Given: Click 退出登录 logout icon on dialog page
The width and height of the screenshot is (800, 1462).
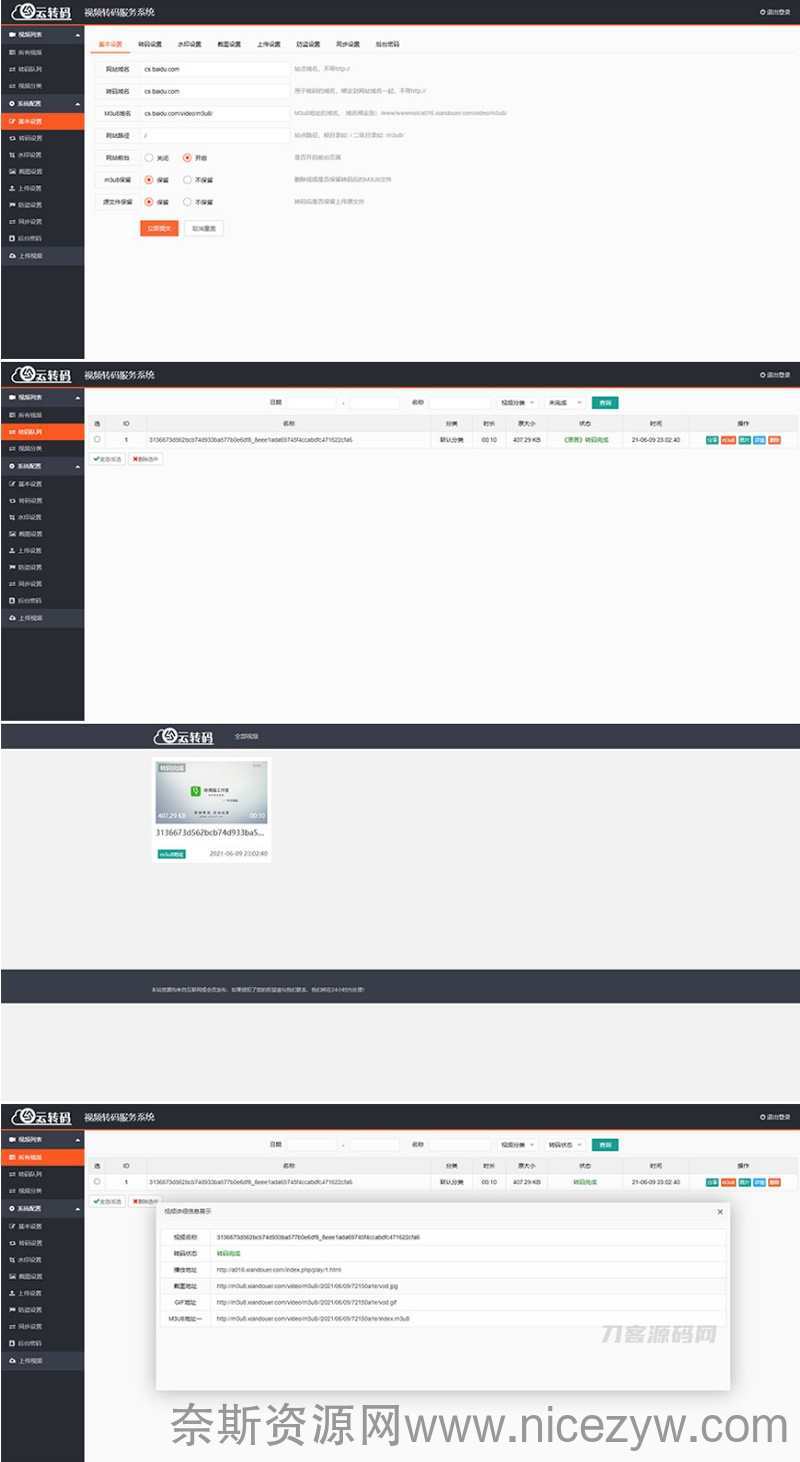Looking at the screenshot, I should 763,1116.
